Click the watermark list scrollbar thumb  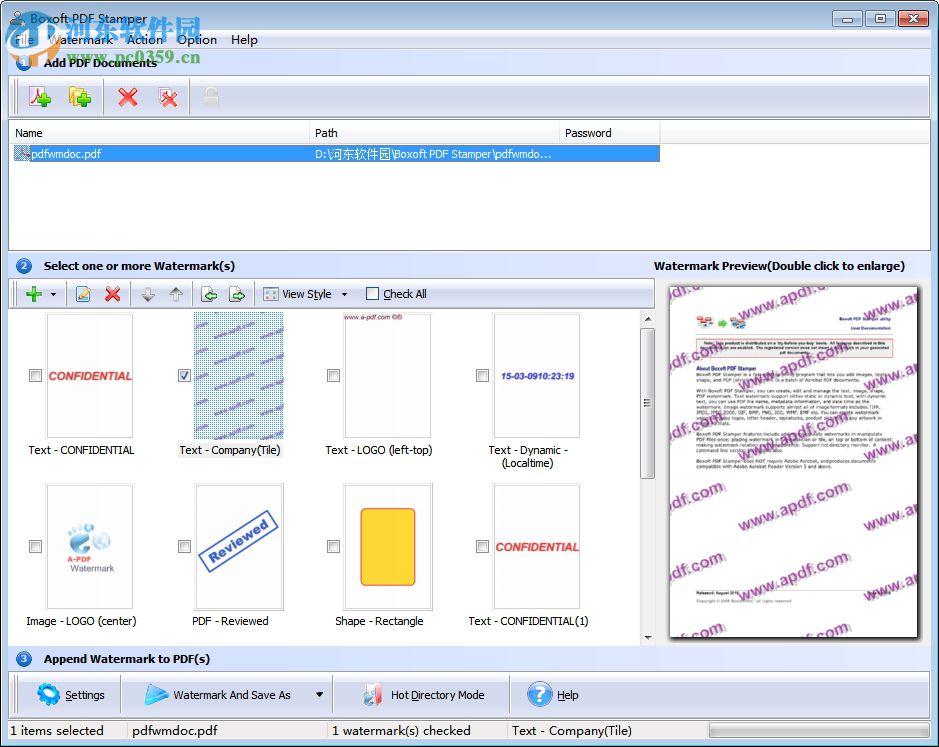(647, 403)
